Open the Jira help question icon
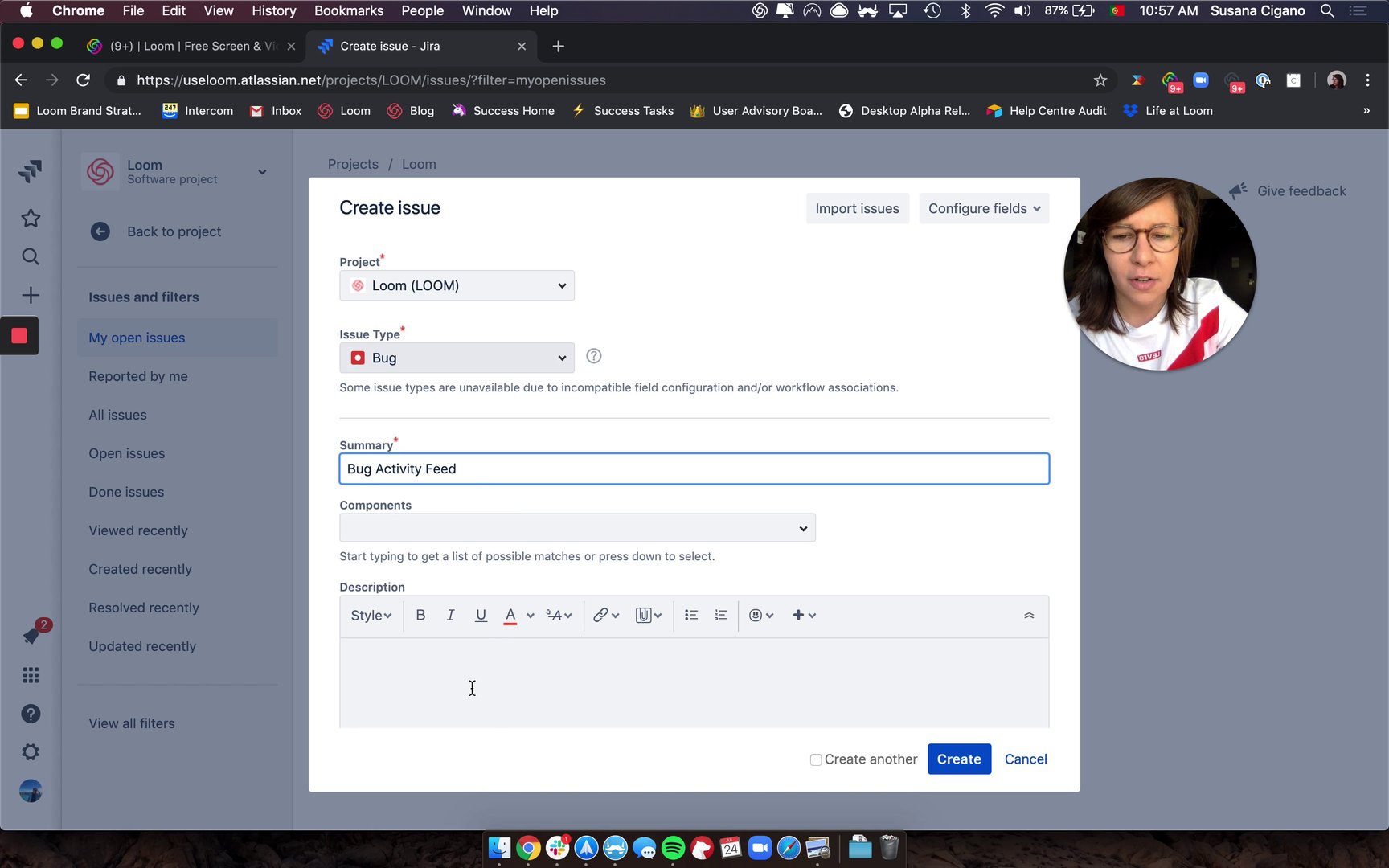This screenshot has height=868, width=1389. (x=31, y=714)
